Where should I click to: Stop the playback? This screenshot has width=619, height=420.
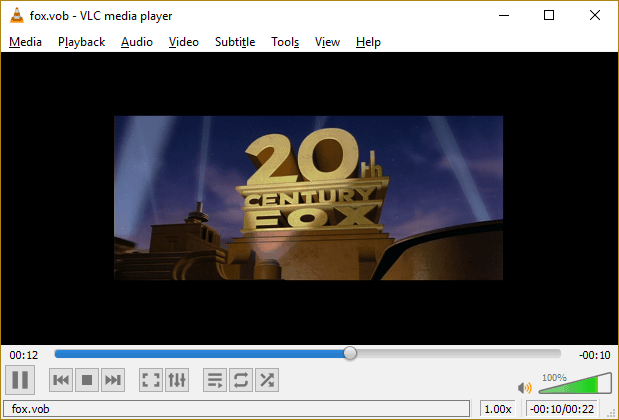[87, 380]
